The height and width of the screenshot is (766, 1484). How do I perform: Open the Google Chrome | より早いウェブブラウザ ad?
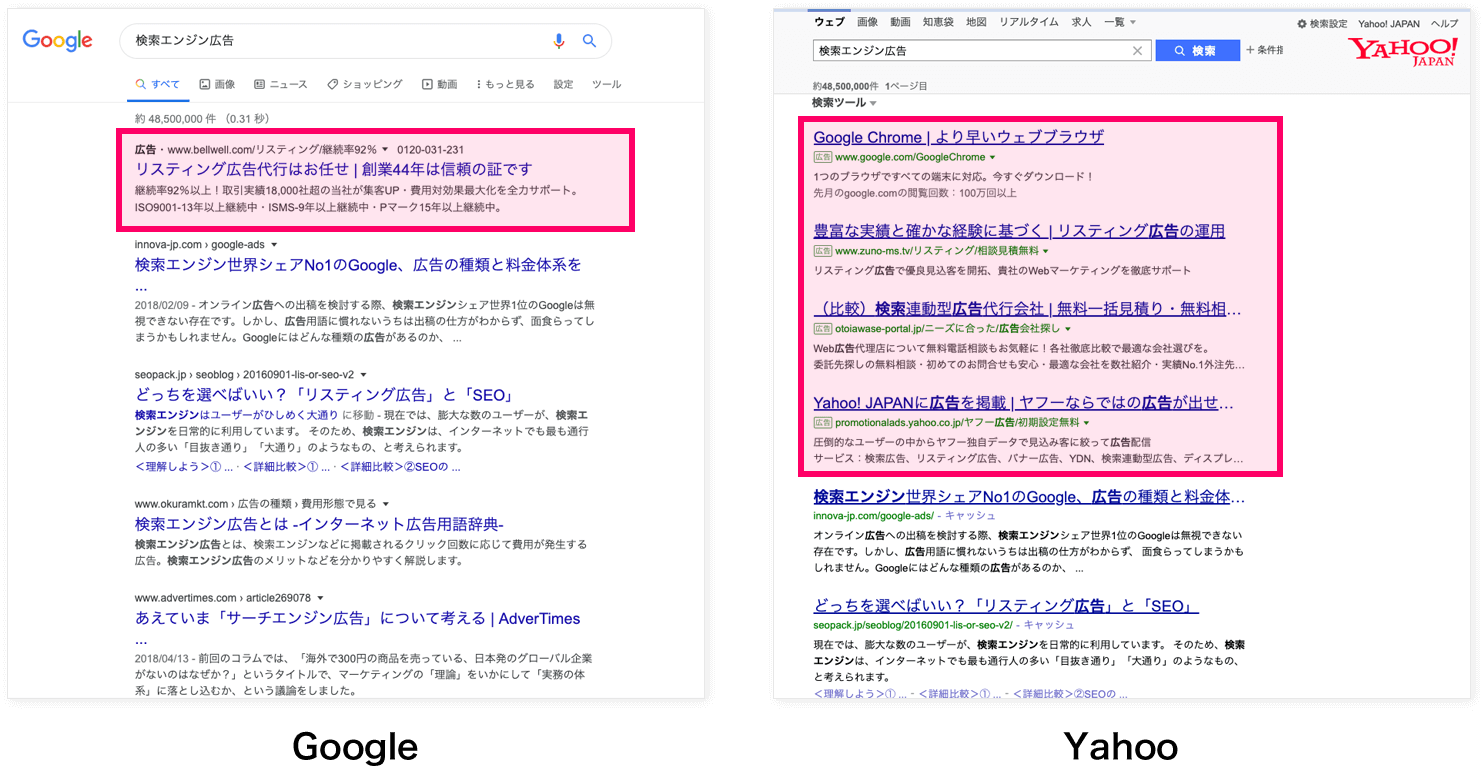(958, 137)
